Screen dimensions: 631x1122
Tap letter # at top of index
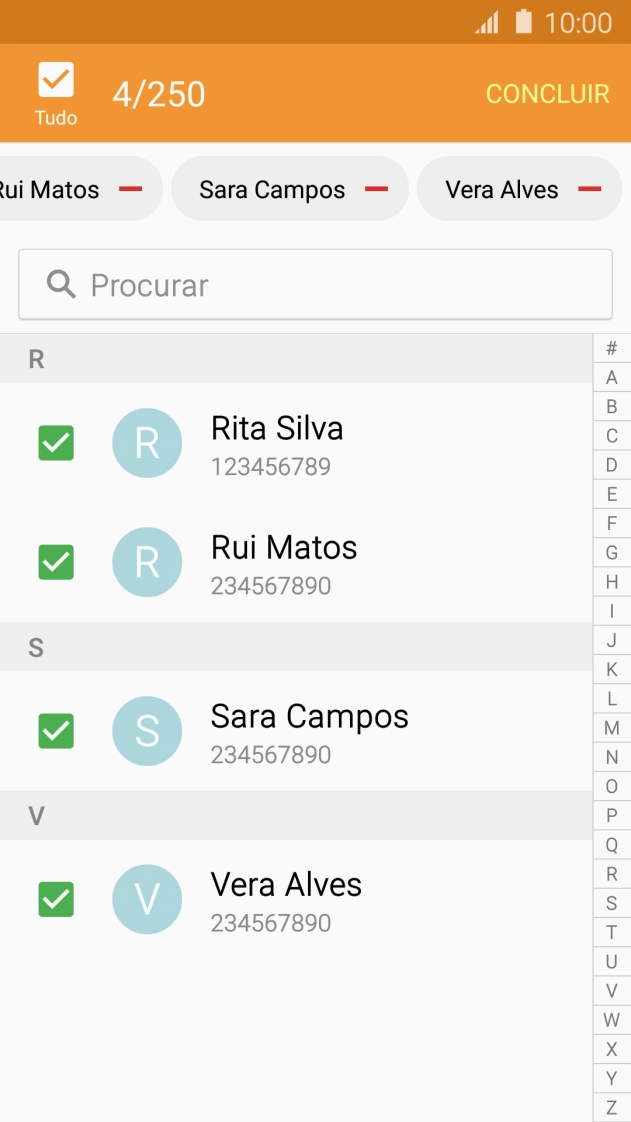[611, 347]
